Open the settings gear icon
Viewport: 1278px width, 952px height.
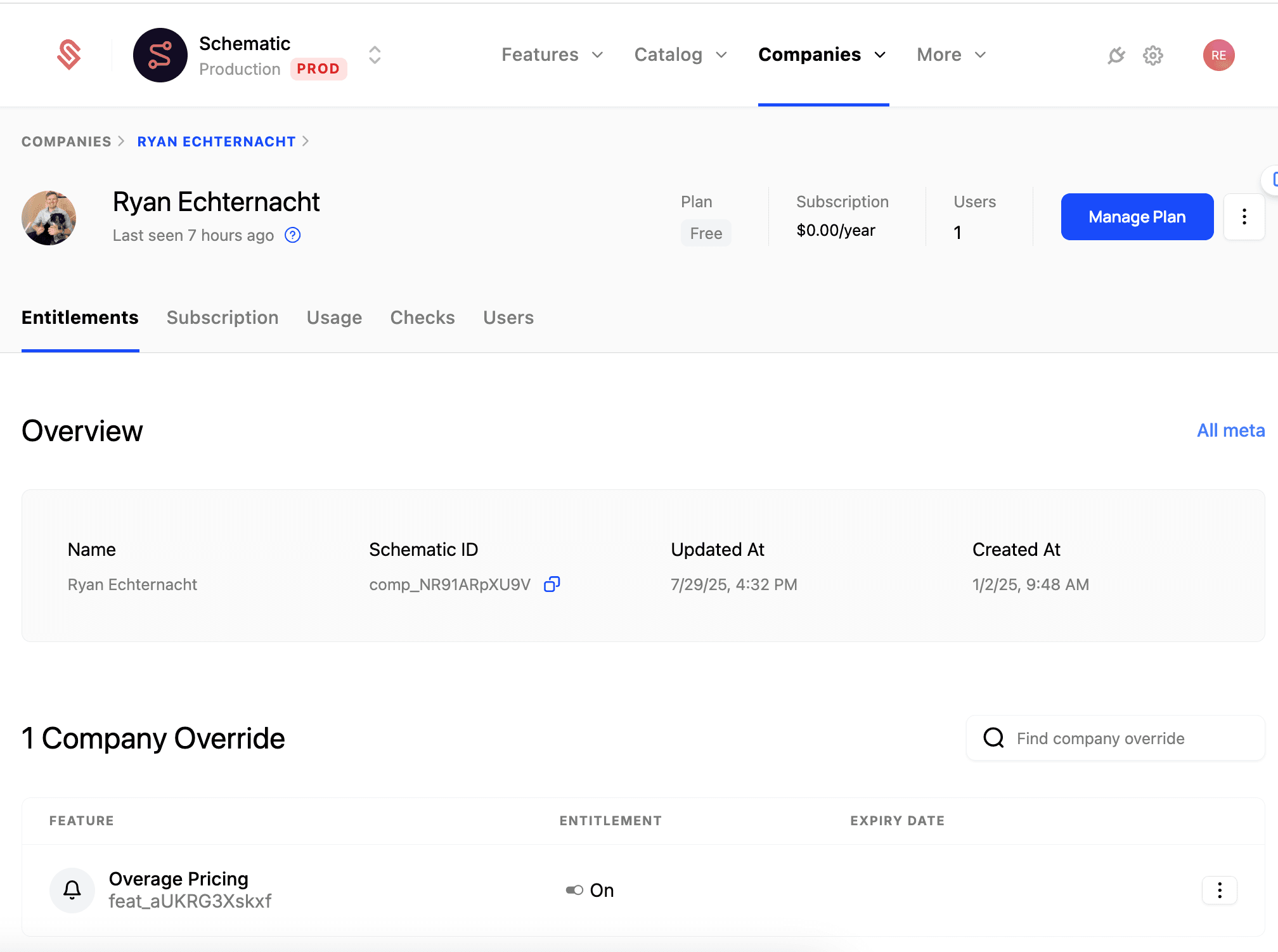(x=1153, y=56)
